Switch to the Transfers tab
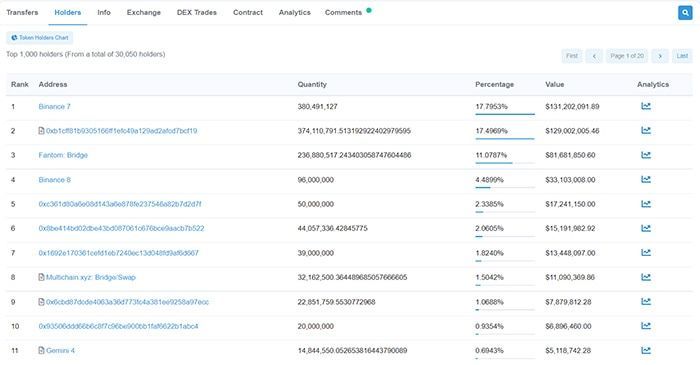Screen dimensions: 700x365 pyautogui.click(x=22, y=12)
